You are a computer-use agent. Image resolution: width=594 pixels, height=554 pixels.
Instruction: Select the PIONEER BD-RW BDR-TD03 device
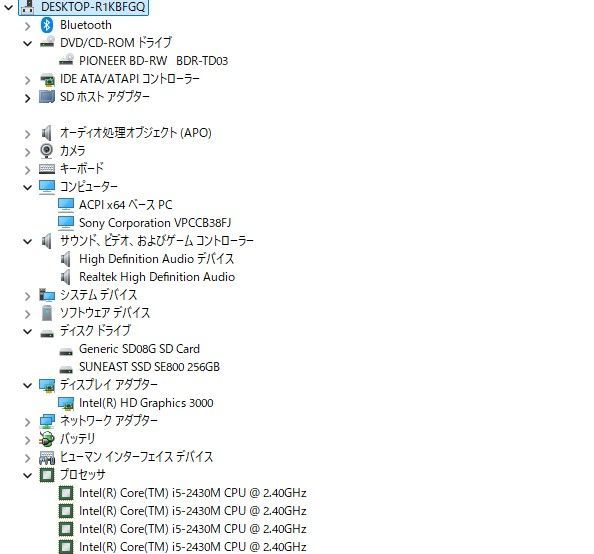153,61
